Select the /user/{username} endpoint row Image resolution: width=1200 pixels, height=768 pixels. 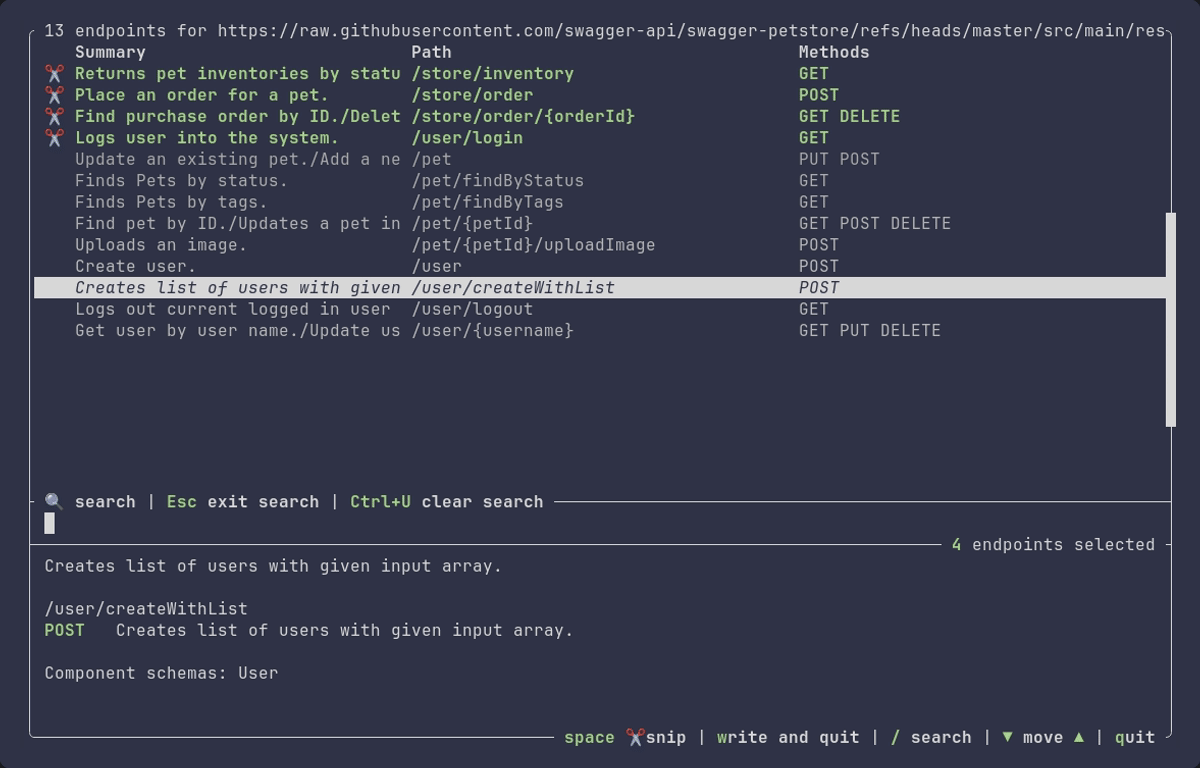tap(600, 331)
